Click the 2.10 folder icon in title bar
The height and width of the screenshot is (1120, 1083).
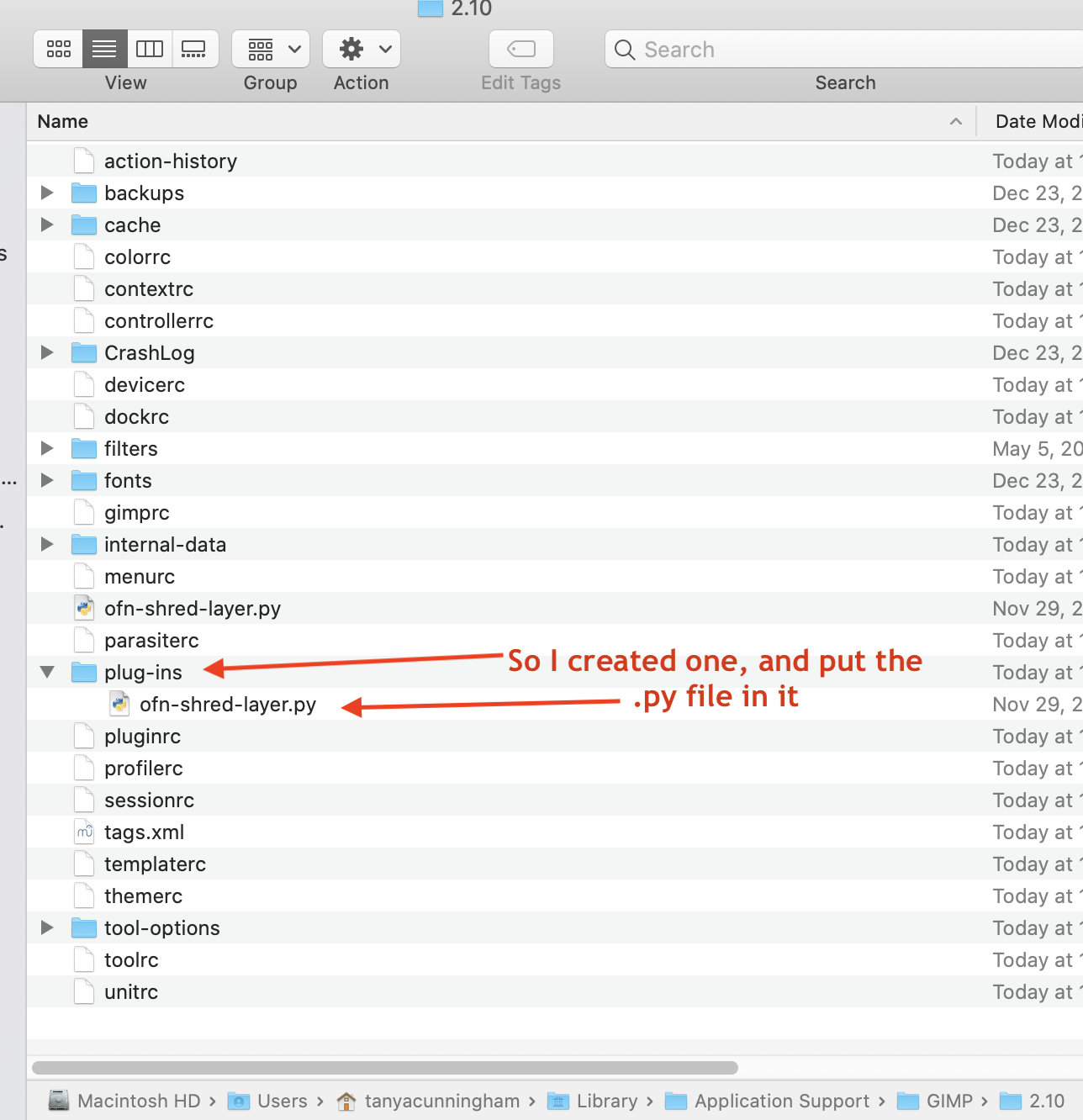431,8
